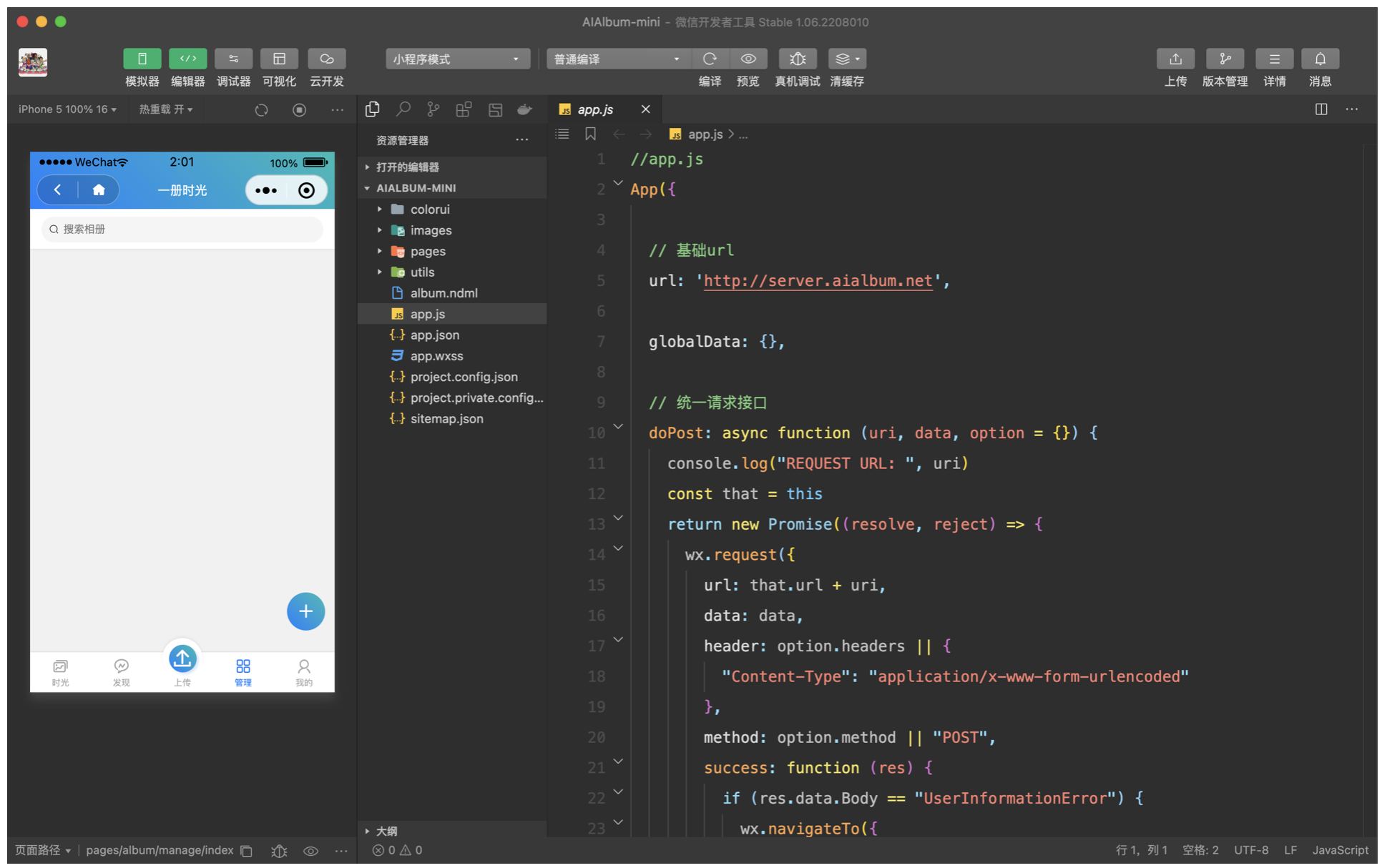The width and height of the screenshot is (1382, 868).
Task: Switch to the 发现 tab in simulator
Action: pyautogui.click(x=121, y=673)
